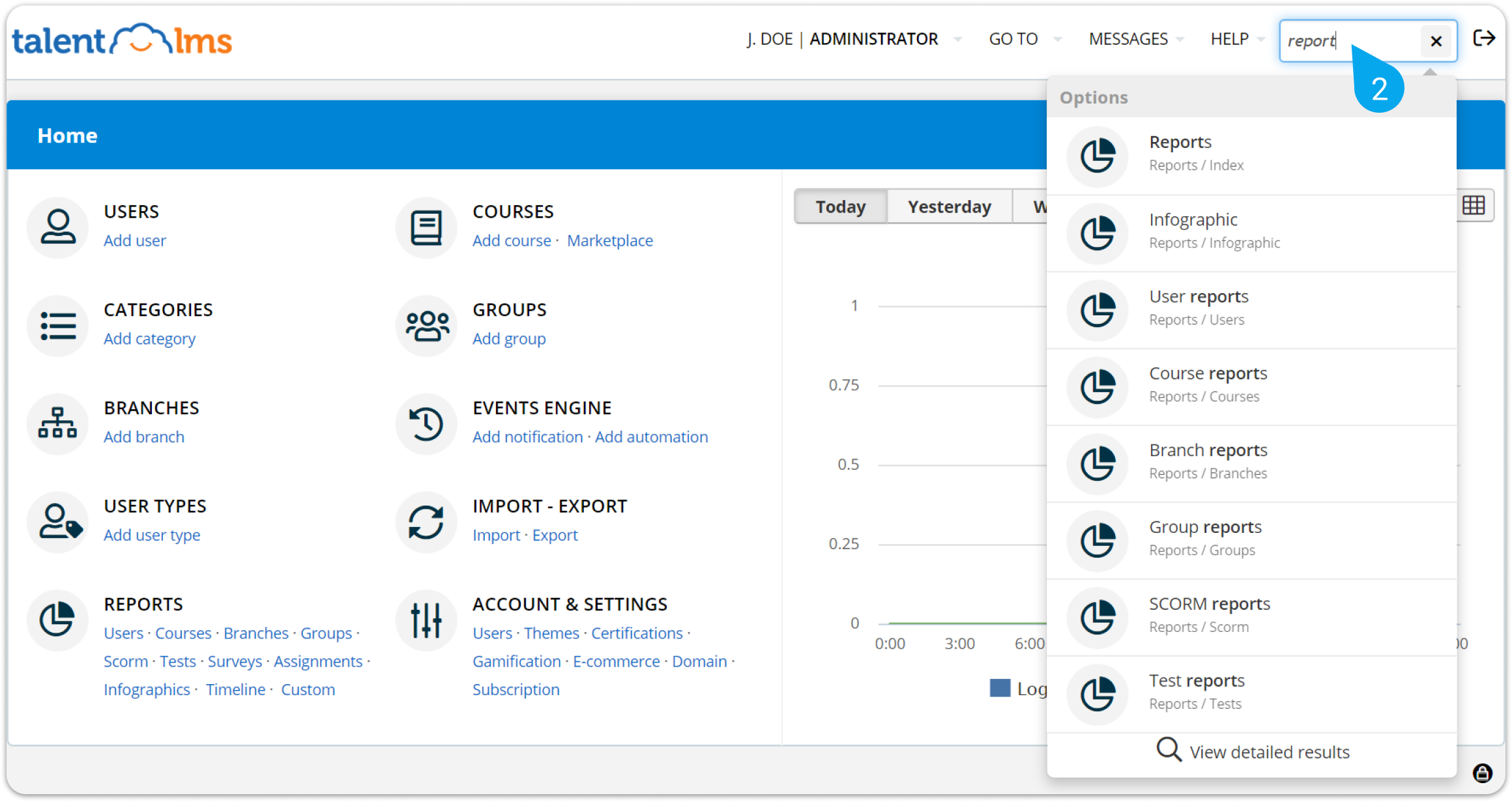Click the blue Logins legend swatch
1512x802 pixels.
(x=1000, y=688)
